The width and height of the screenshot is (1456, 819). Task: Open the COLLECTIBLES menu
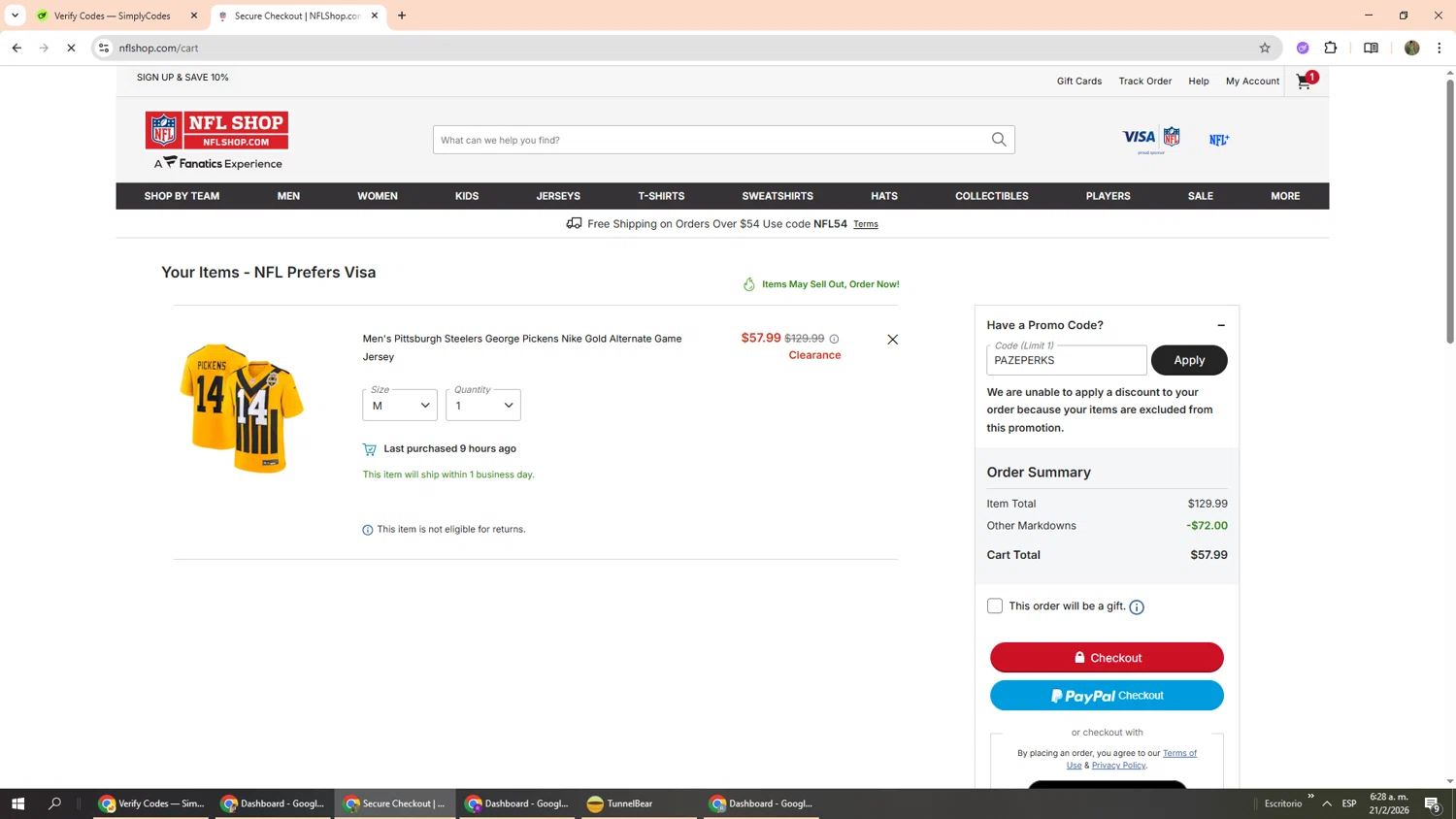tap(992, 196)
